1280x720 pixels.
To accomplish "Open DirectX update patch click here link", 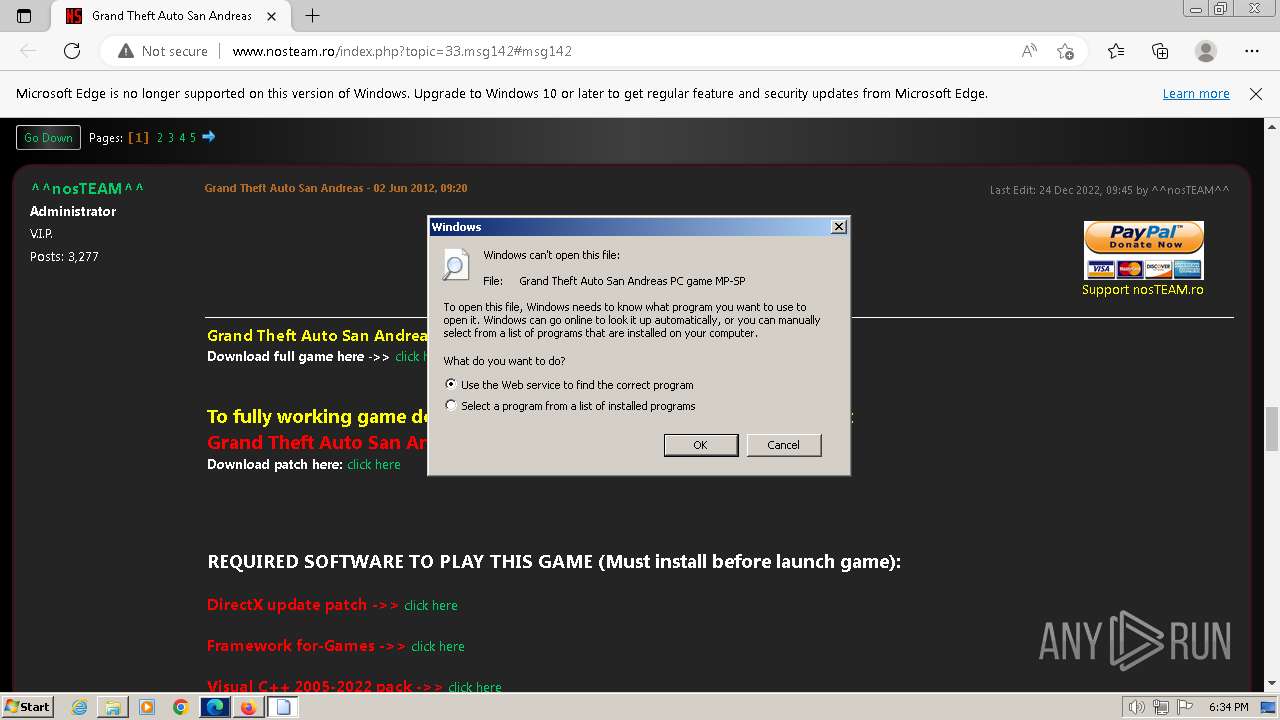I will [431, 605].
